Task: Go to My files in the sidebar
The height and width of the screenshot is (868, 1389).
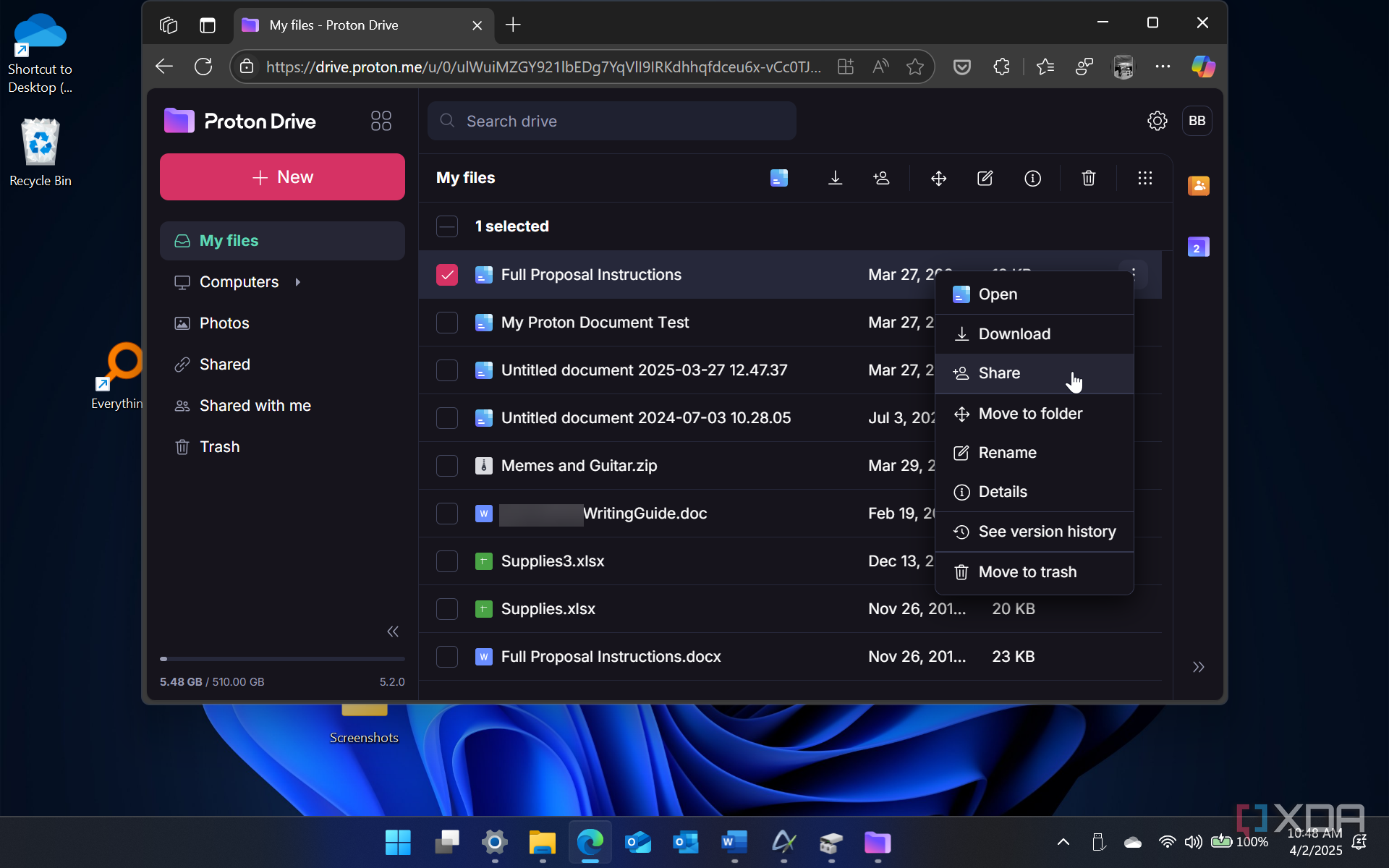Action: (x=282, y=241)
